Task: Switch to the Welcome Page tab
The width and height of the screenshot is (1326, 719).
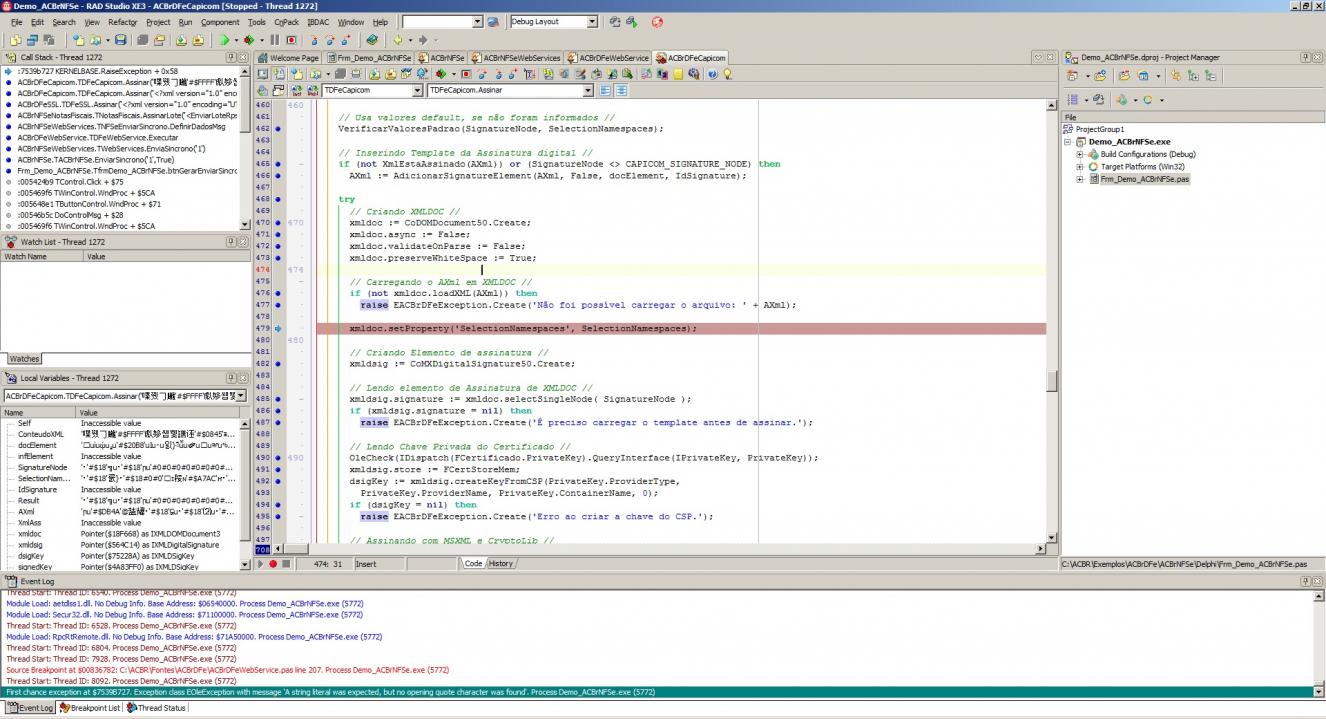Action: click(286, 58)
